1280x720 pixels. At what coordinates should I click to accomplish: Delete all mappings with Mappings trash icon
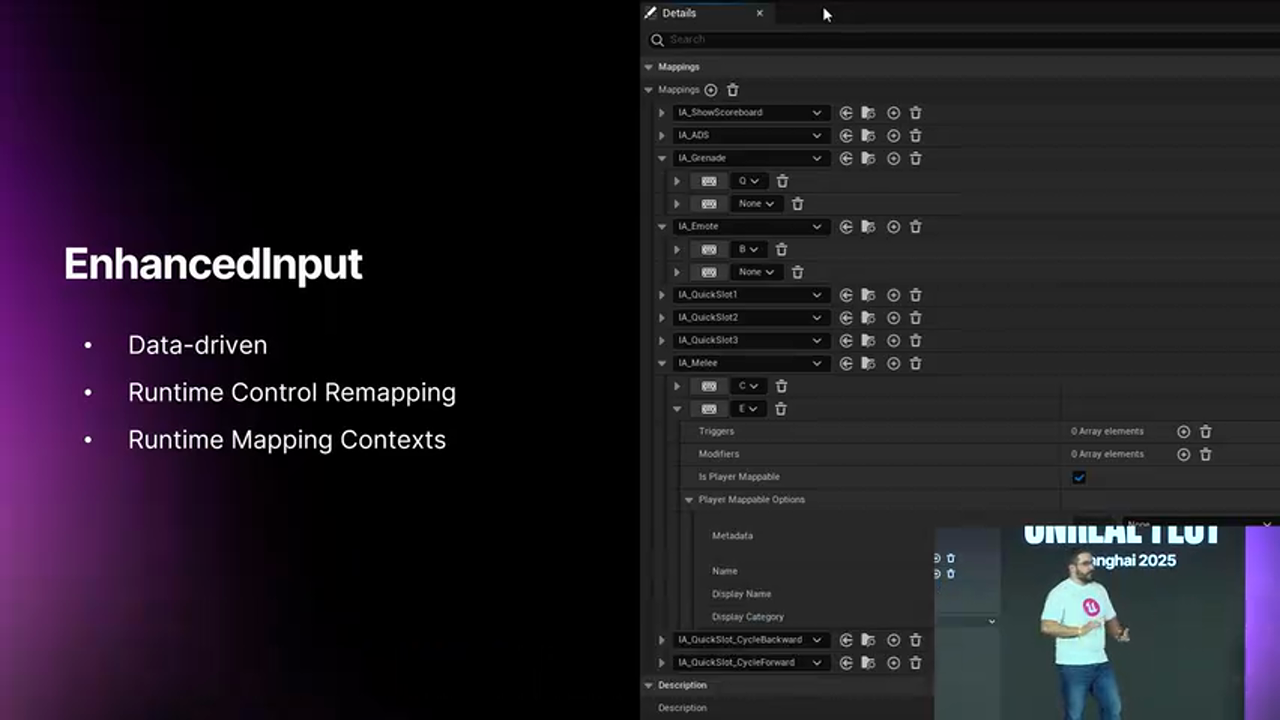pyautogui.click(x=733, y=90)
